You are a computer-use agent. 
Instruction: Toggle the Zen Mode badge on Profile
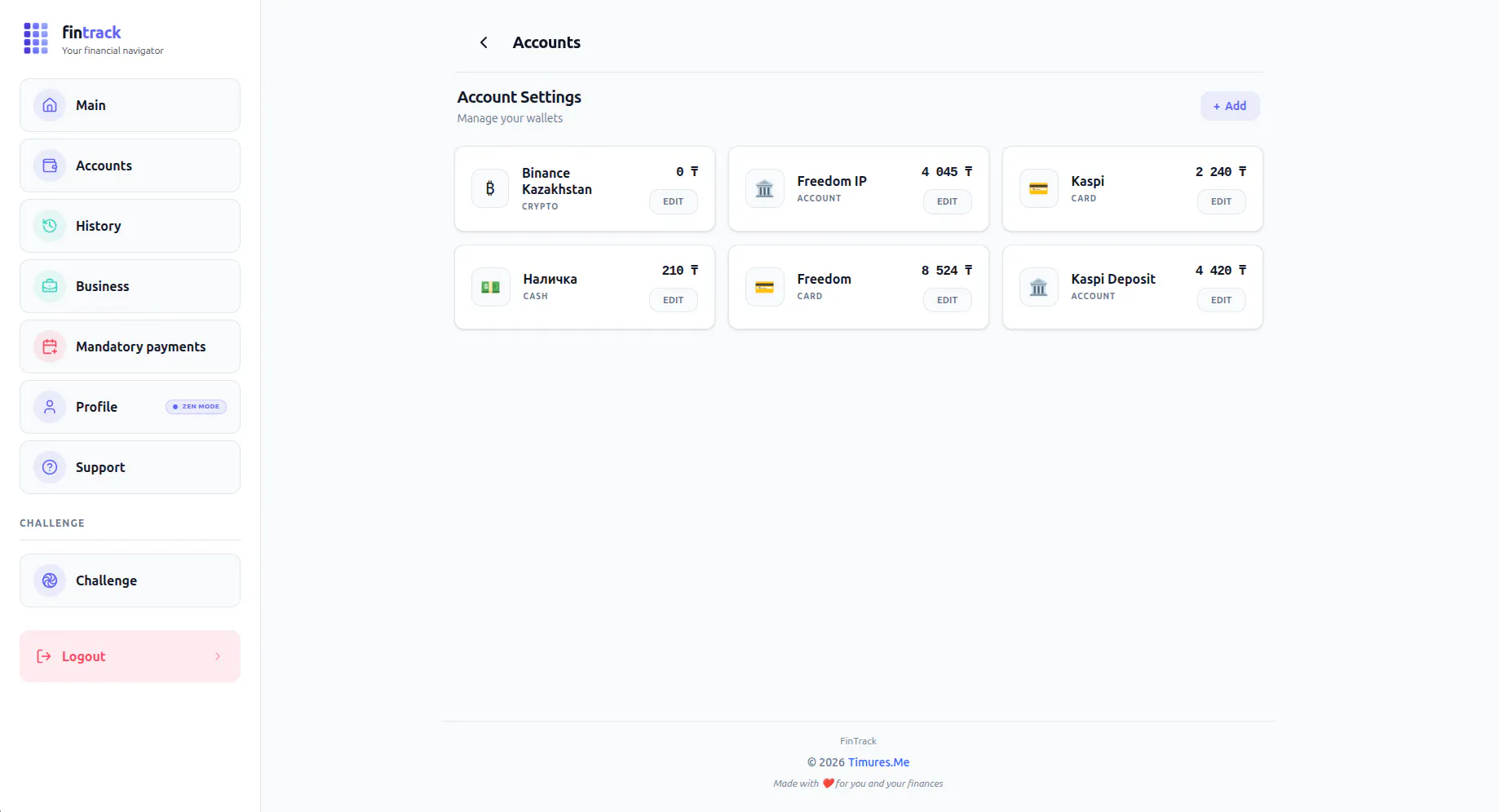point(196,407)
